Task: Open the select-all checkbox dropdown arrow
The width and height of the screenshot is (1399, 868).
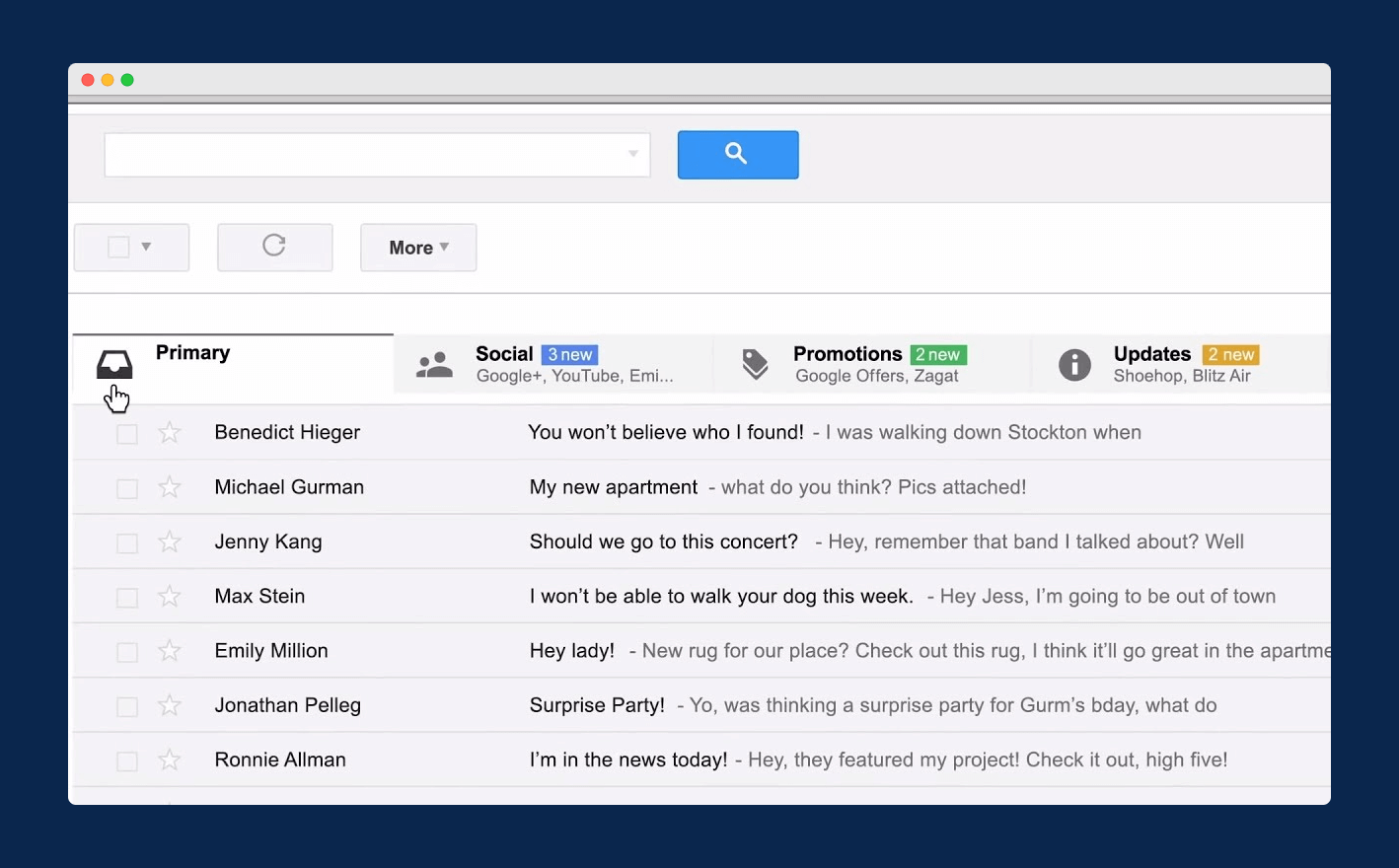Action: (146, 247)
